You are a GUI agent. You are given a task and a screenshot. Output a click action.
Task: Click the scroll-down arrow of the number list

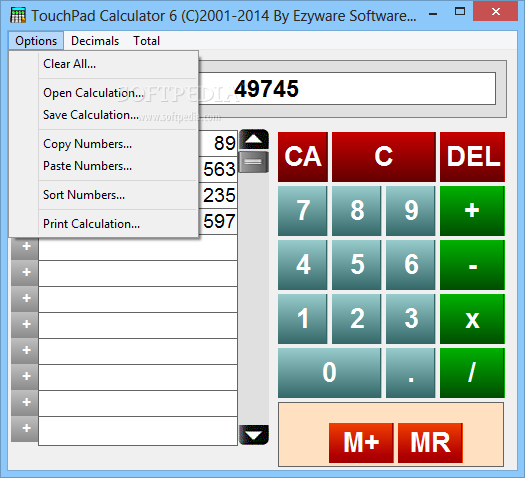click(x=254, y=435)
